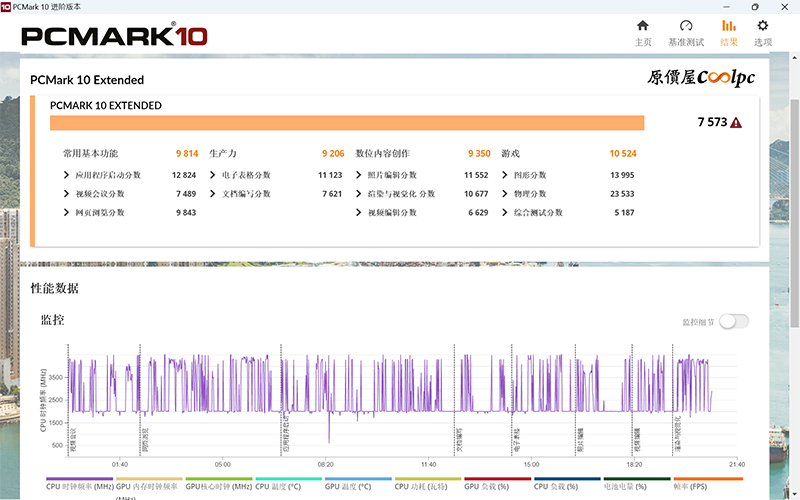Viewport: 800px width, 500px height.
Task: Click the PCMark 10 Extended heading
Action: 87,80
